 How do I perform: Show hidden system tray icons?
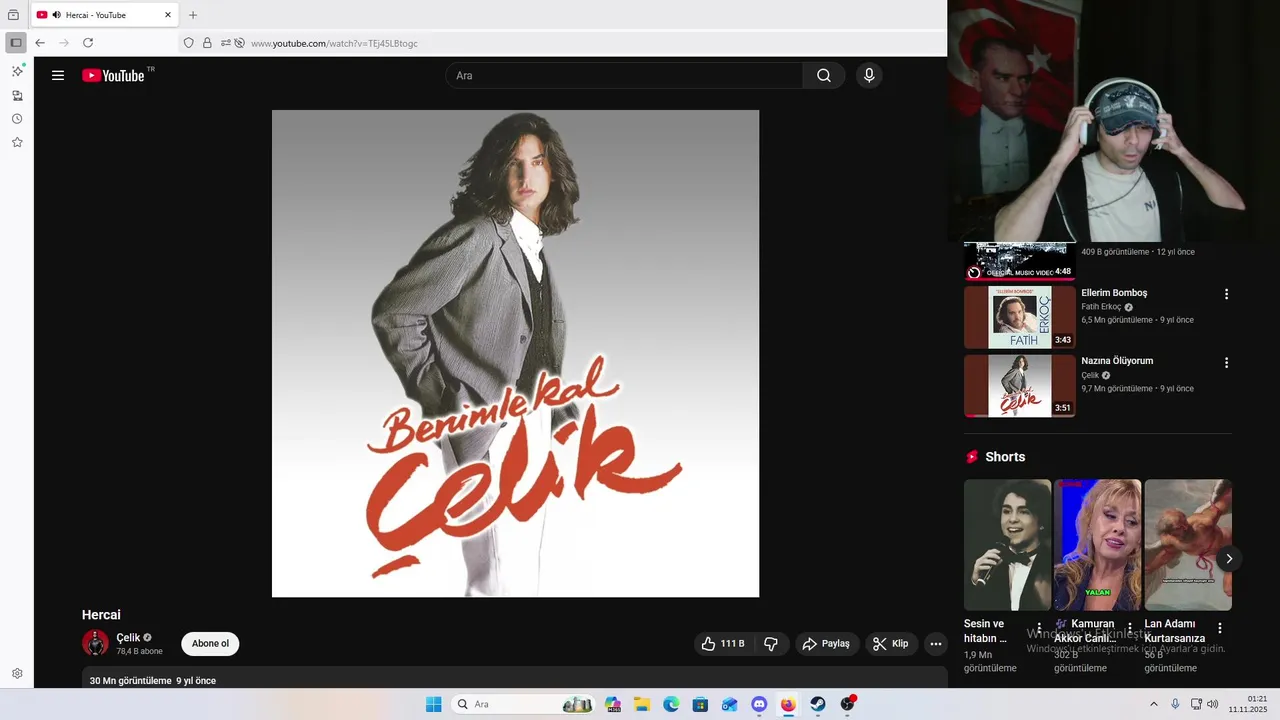(1153, 704)
